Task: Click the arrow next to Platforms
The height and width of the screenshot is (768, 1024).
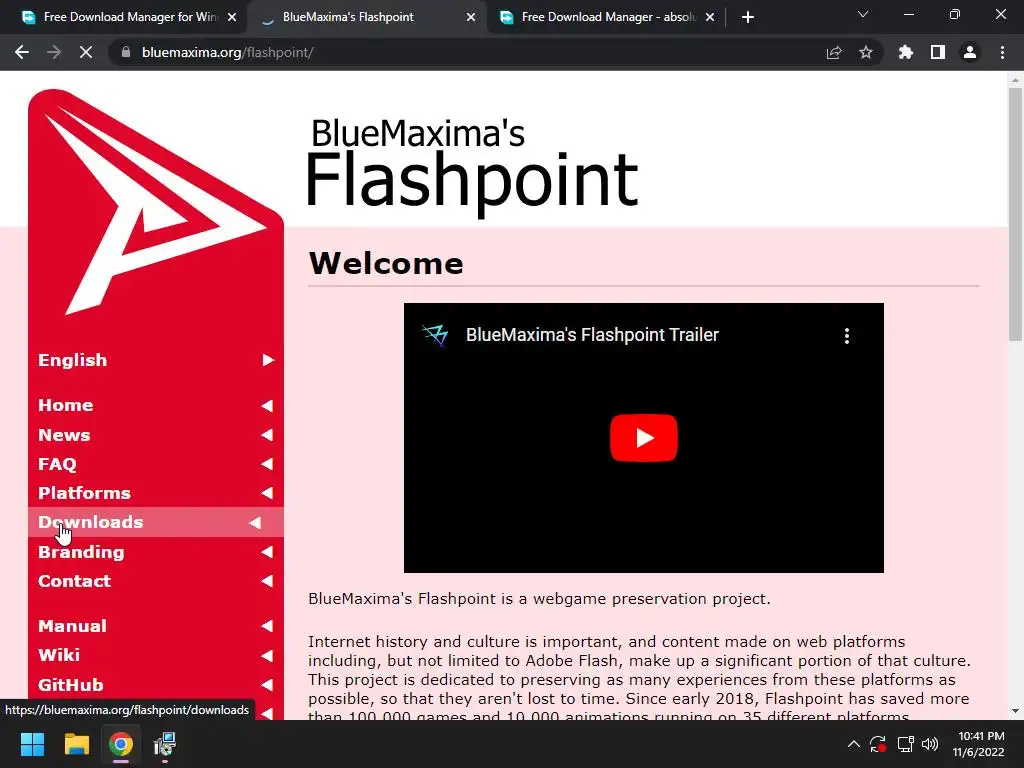Action: pyautogui.click(x=267, y=493)
